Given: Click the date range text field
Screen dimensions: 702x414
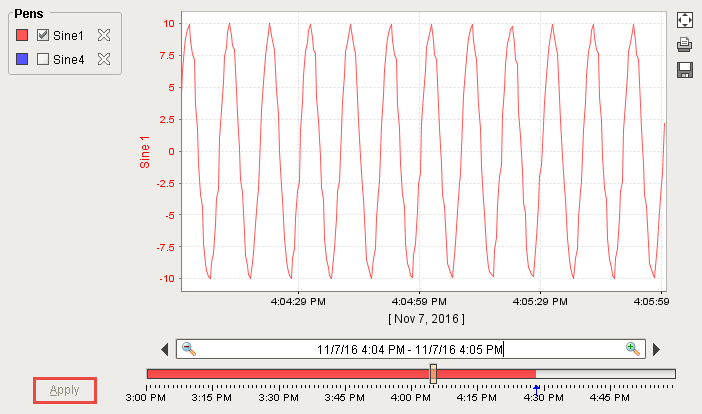Looking at the screenshot, I should coord(410,349).
